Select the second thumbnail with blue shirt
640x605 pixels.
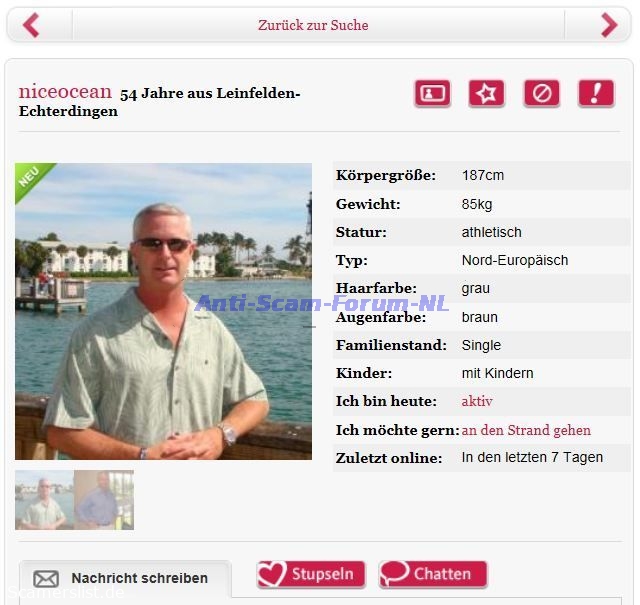pyautogui.click(x=104, y=500)
